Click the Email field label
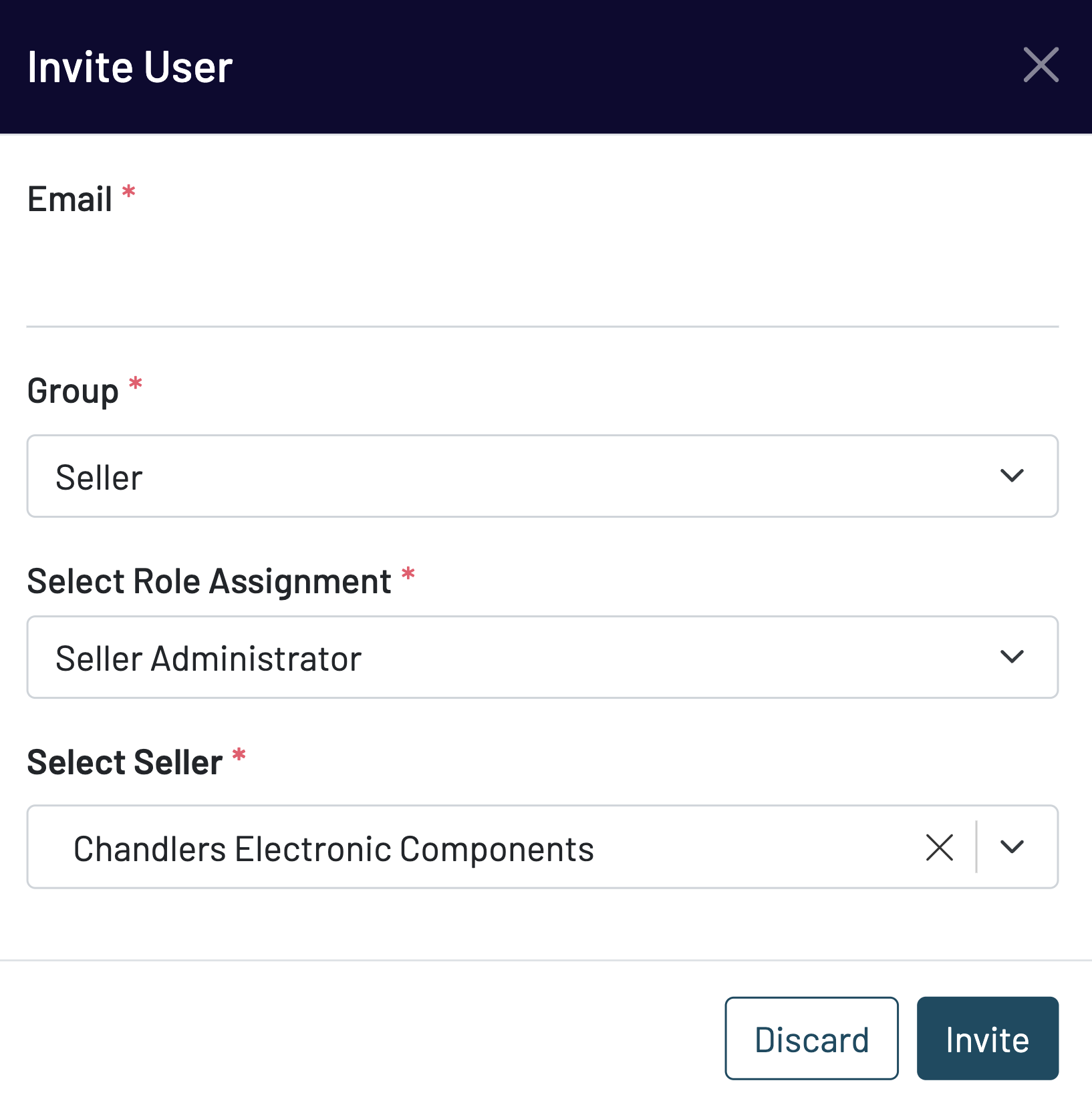 (x=70, y=200)
